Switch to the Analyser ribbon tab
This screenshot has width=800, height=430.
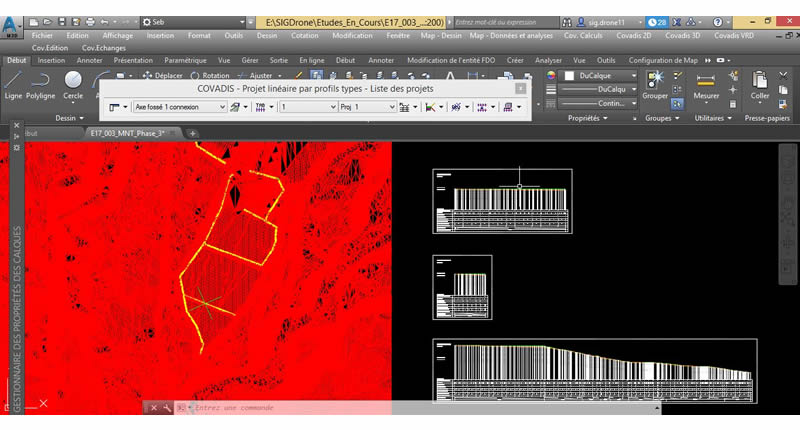point(548,60)
